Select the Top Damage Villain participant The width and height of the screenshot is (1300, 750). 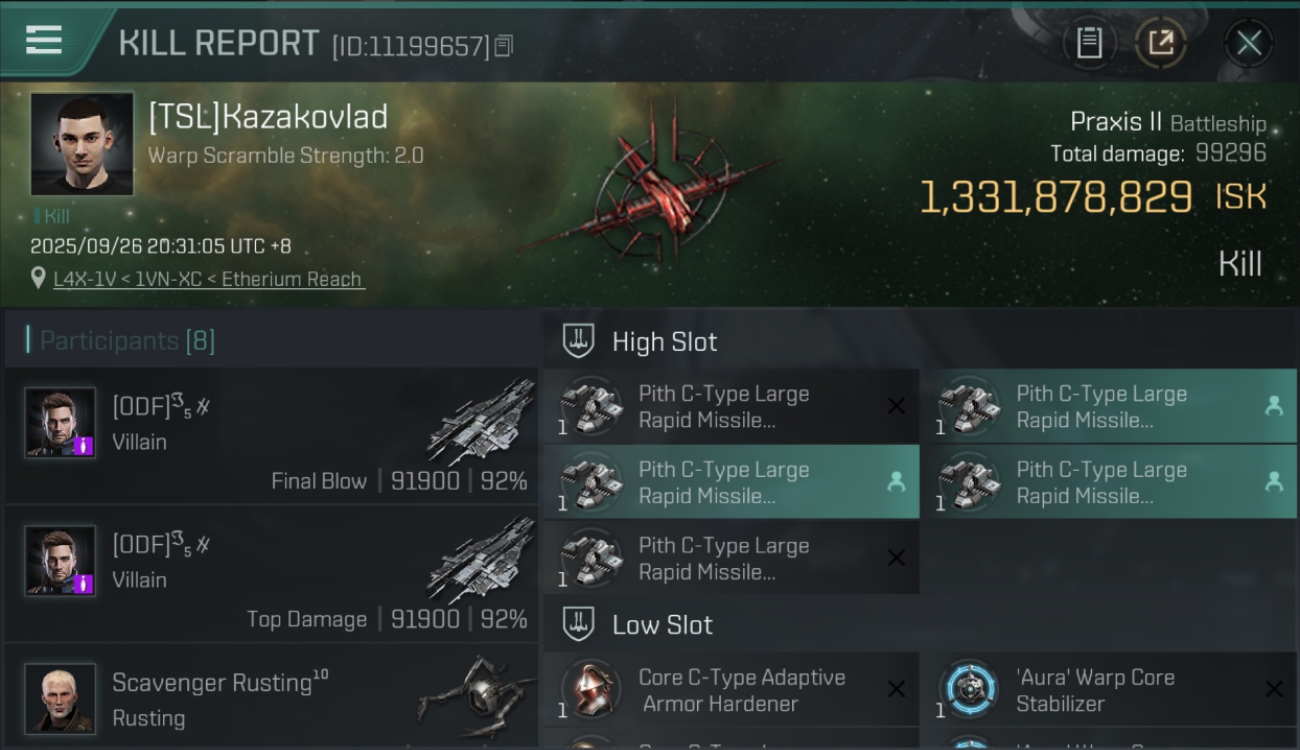coord(271,574)
